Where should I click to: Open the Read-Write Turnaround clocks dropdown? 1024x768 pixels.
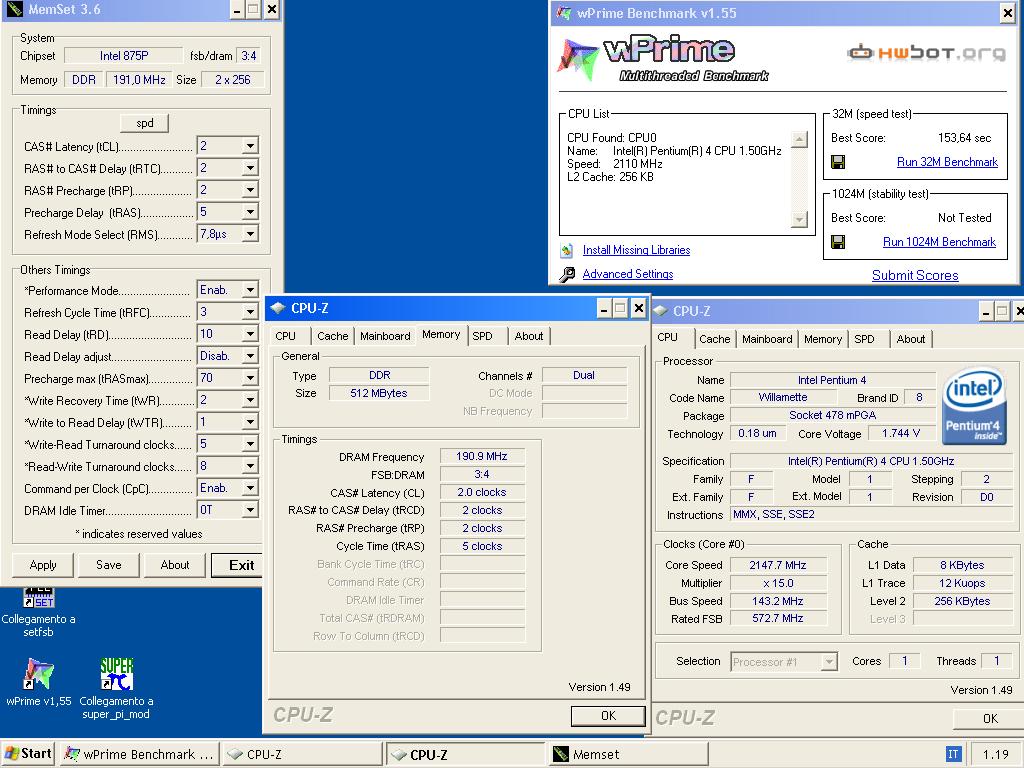[x=250, y=466]
